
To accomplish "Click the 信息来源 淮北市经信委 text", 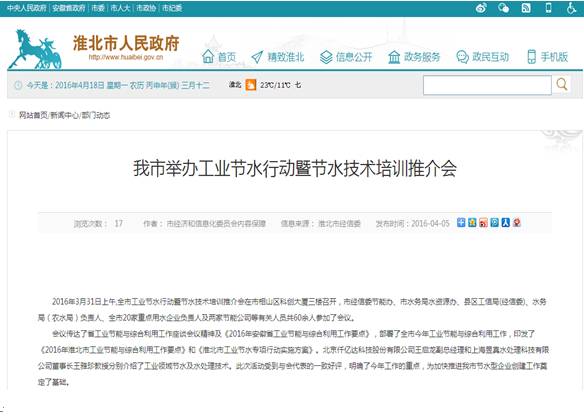I will click(321, 223).
